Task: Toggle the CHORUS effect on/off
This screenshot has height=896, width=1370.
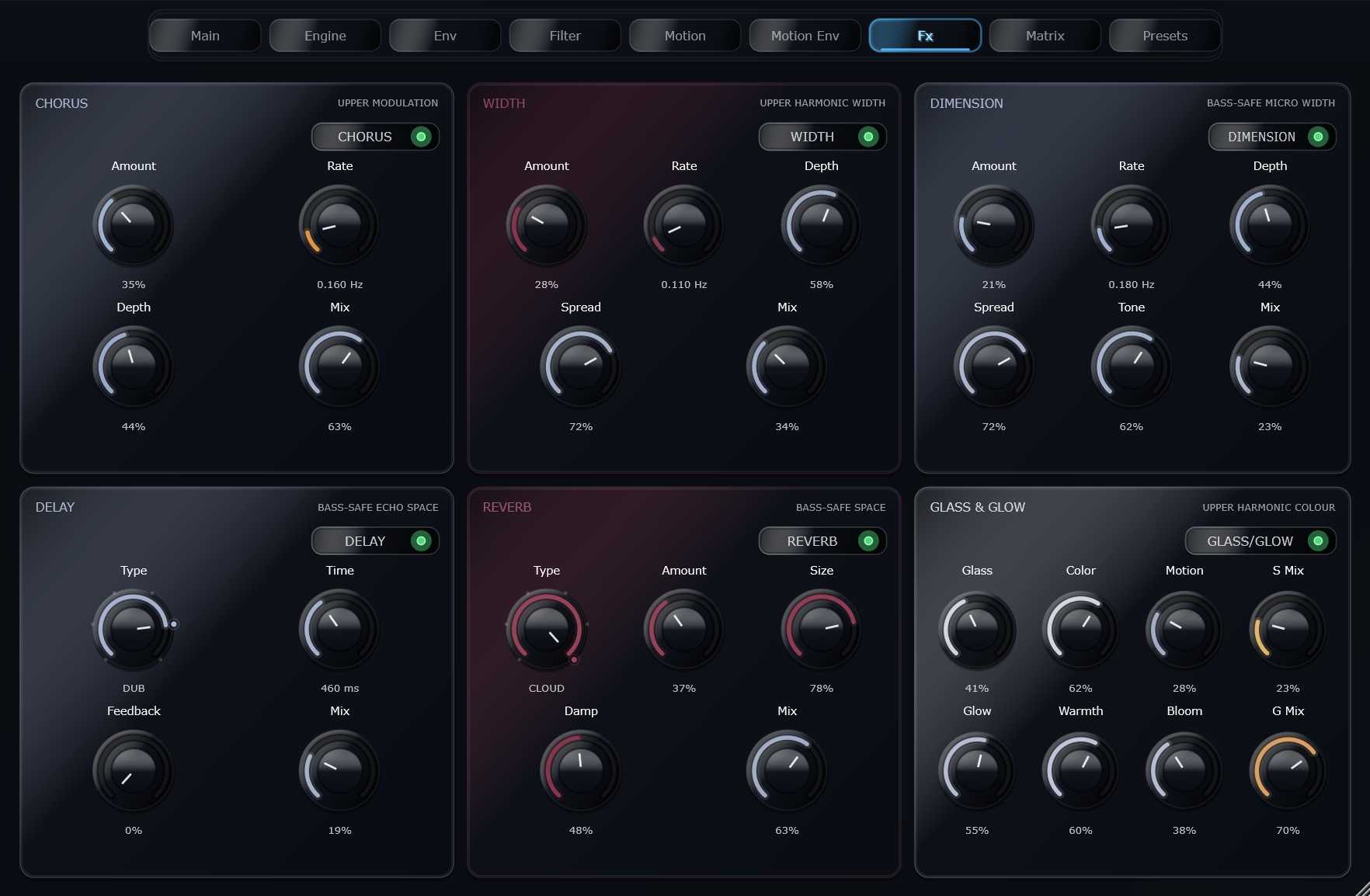Action: [375, 137]
